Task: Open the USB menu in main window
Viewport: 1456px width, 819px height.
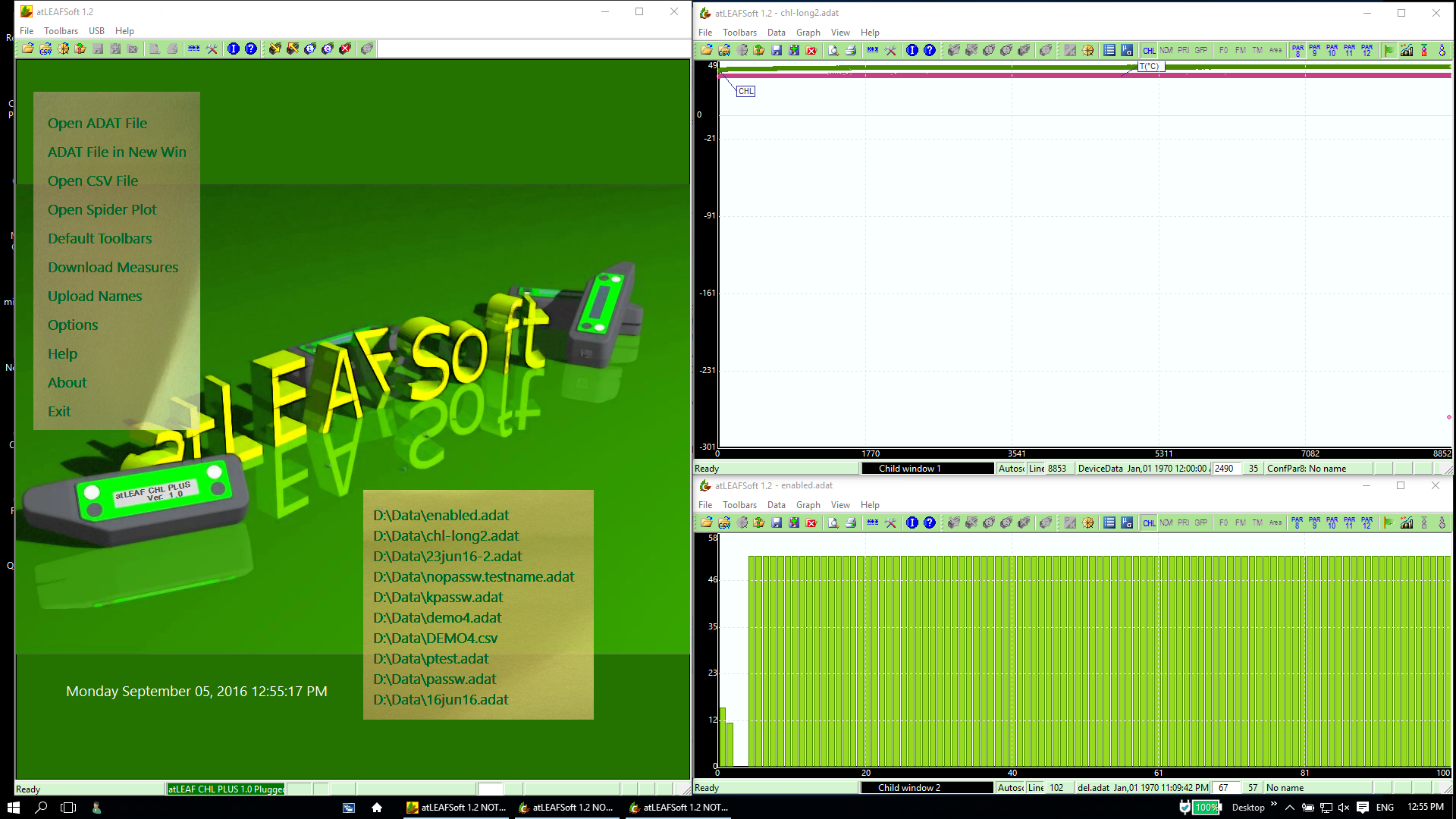Action: [x=96, y=31]
